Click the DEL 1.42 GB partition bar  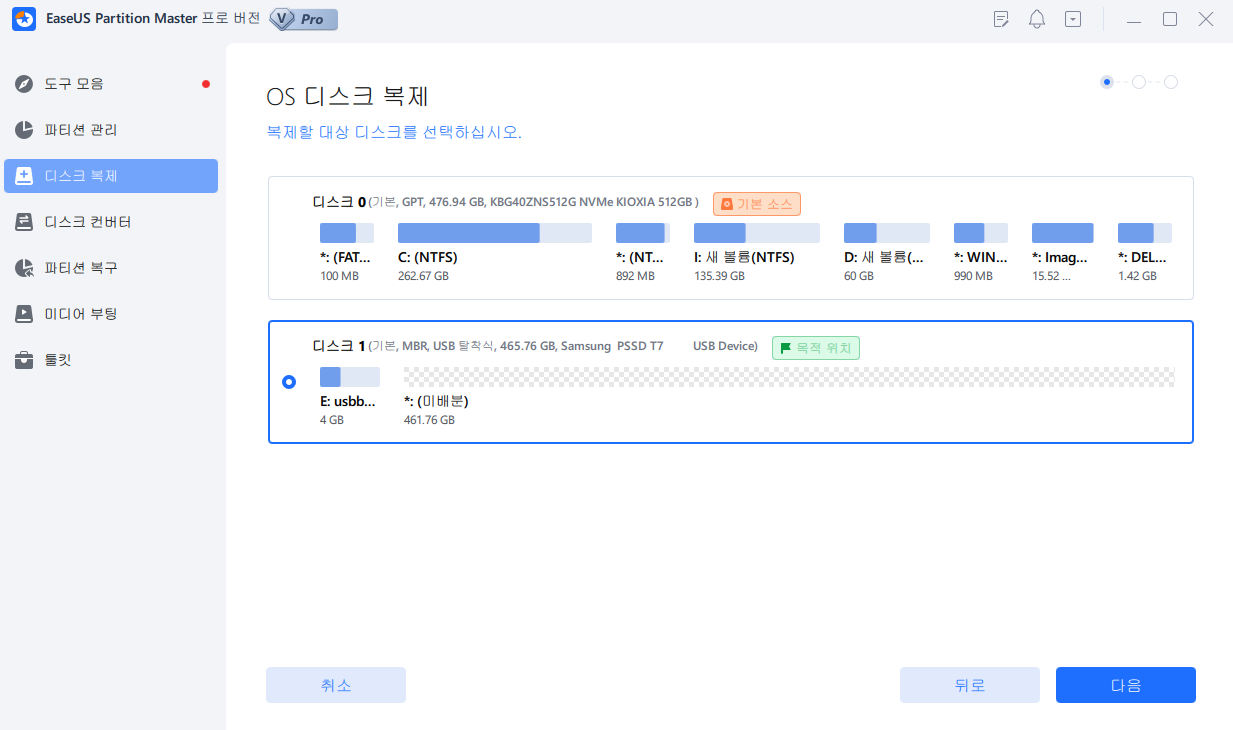tap(1145, 233)
